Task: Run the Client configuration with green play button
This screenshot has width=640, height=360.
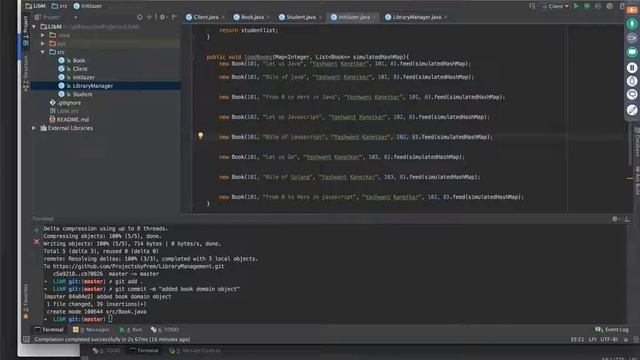Action: [576, 6]
